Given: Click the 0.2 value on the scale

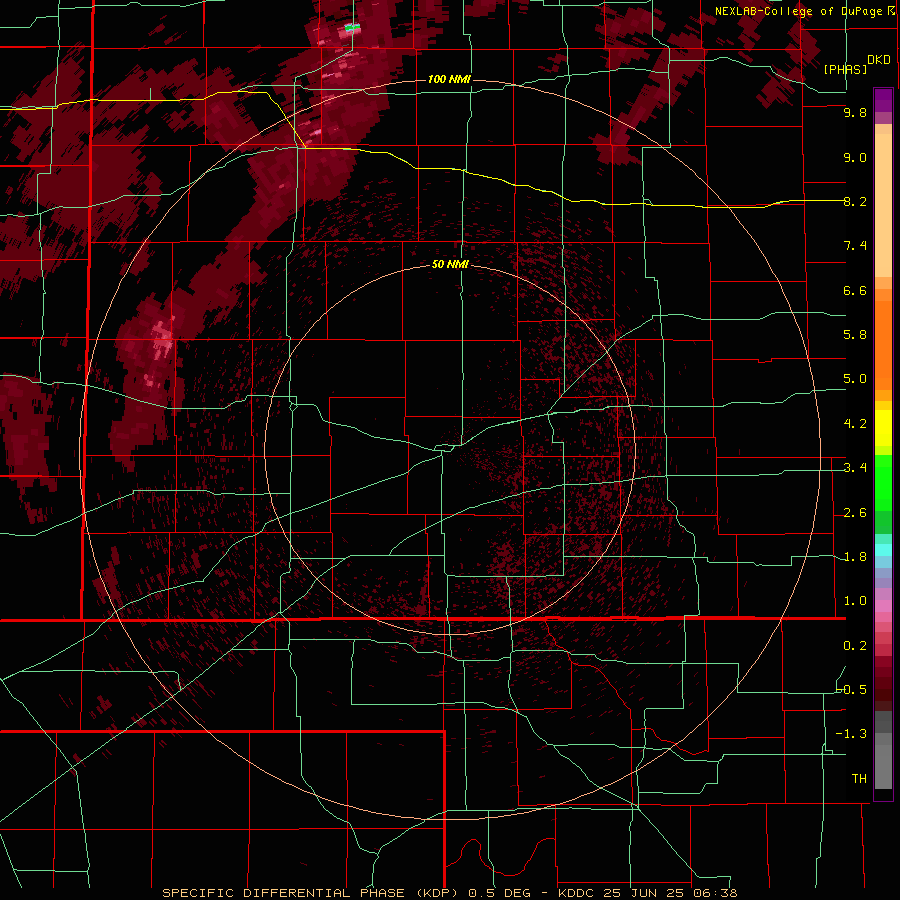Looking at the screenshot, I should 855,646.
